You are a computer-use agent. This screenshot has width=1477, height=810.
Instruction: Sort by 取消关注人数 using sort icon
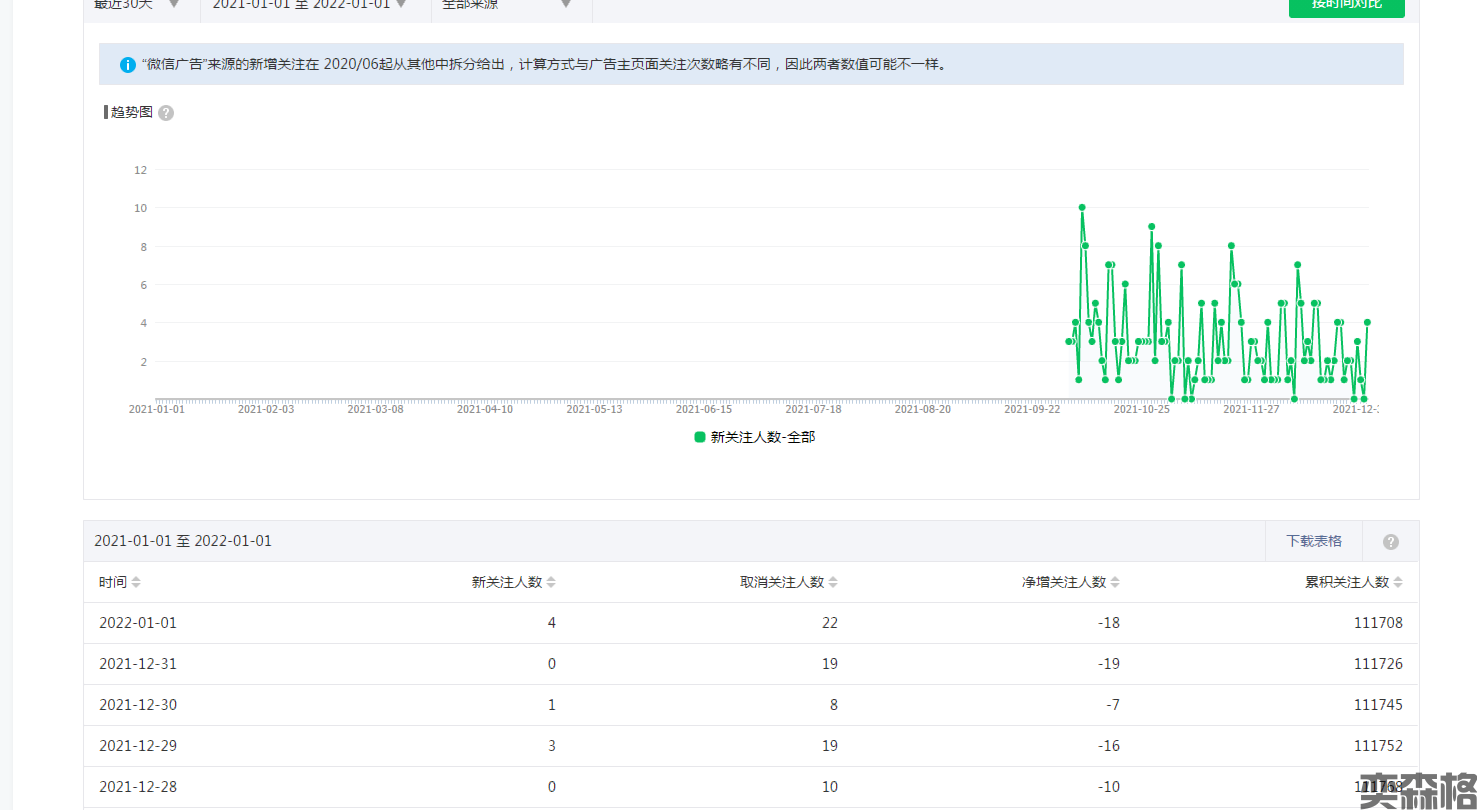pyautogui.click(x=833, y=582)
